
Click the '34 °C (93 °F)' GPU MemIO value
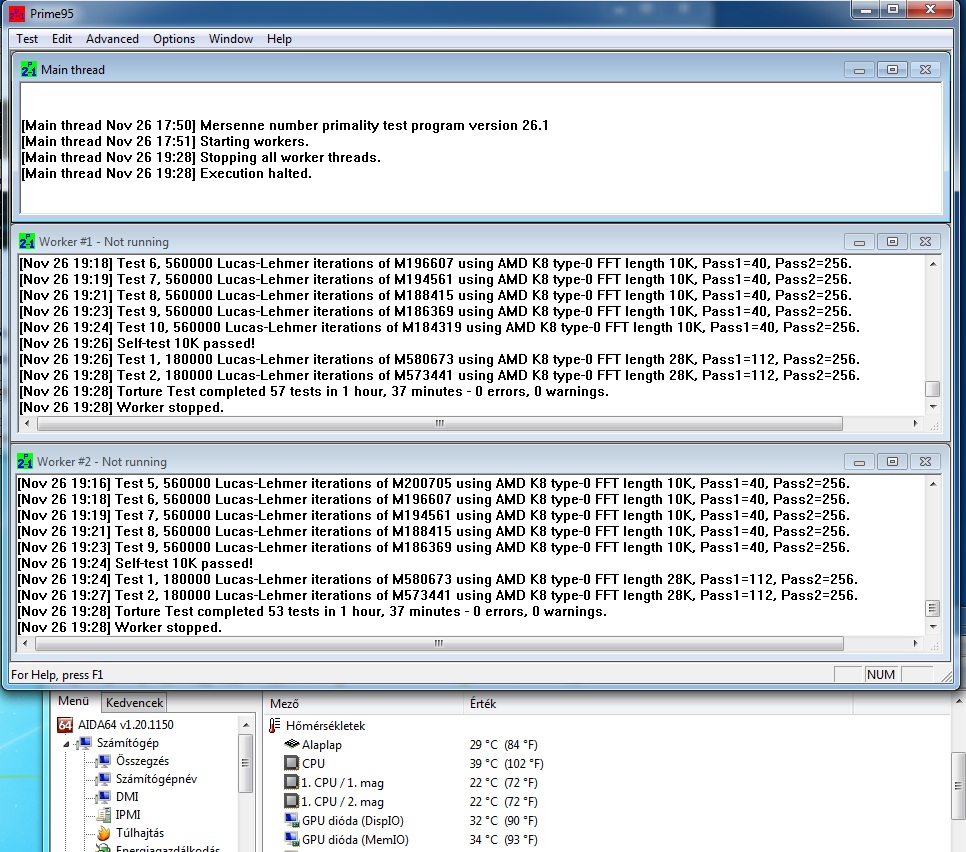[x=503, y=839]
